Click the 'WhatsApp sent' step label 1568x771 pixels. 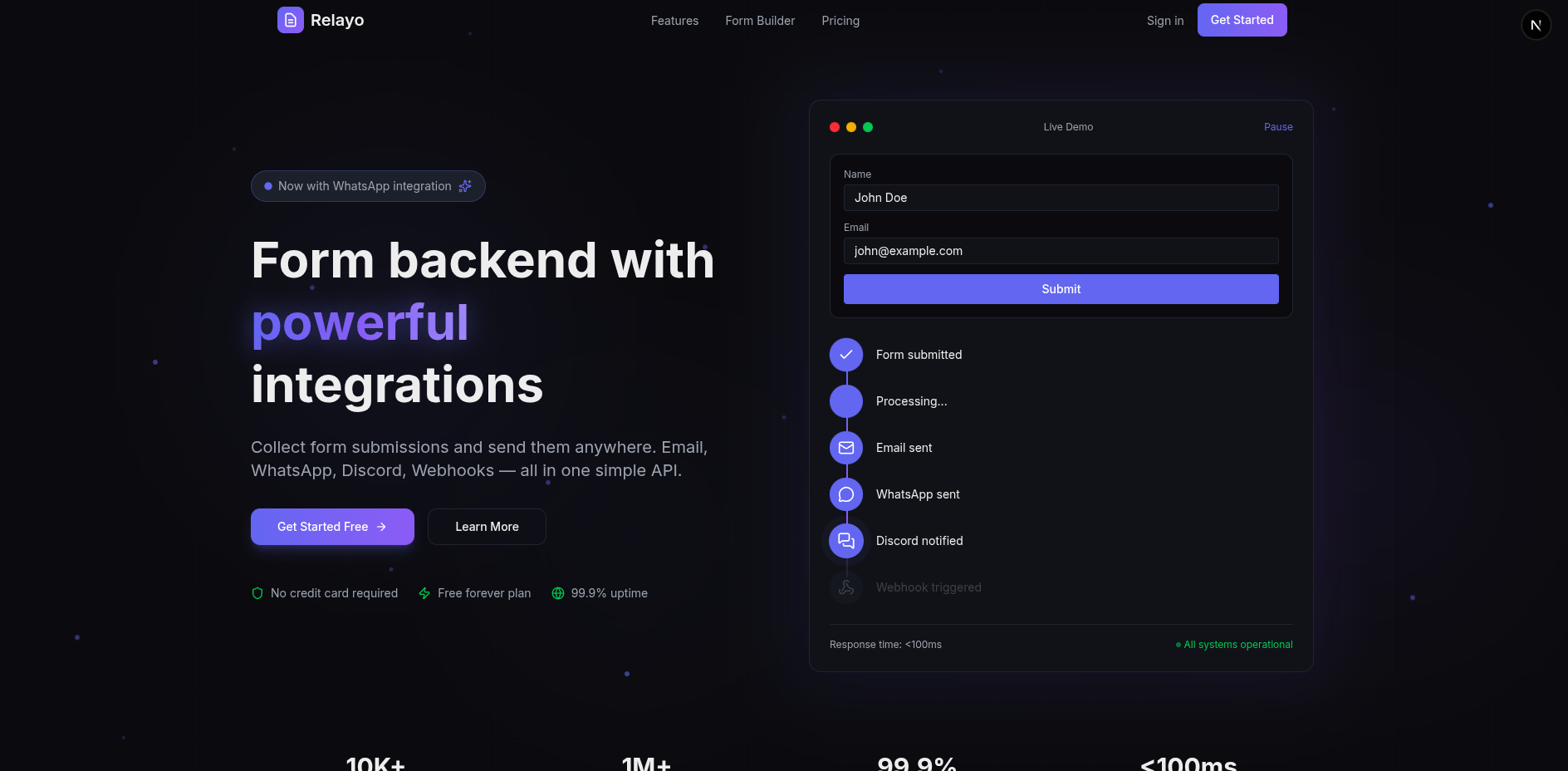[x=918, y=494]
